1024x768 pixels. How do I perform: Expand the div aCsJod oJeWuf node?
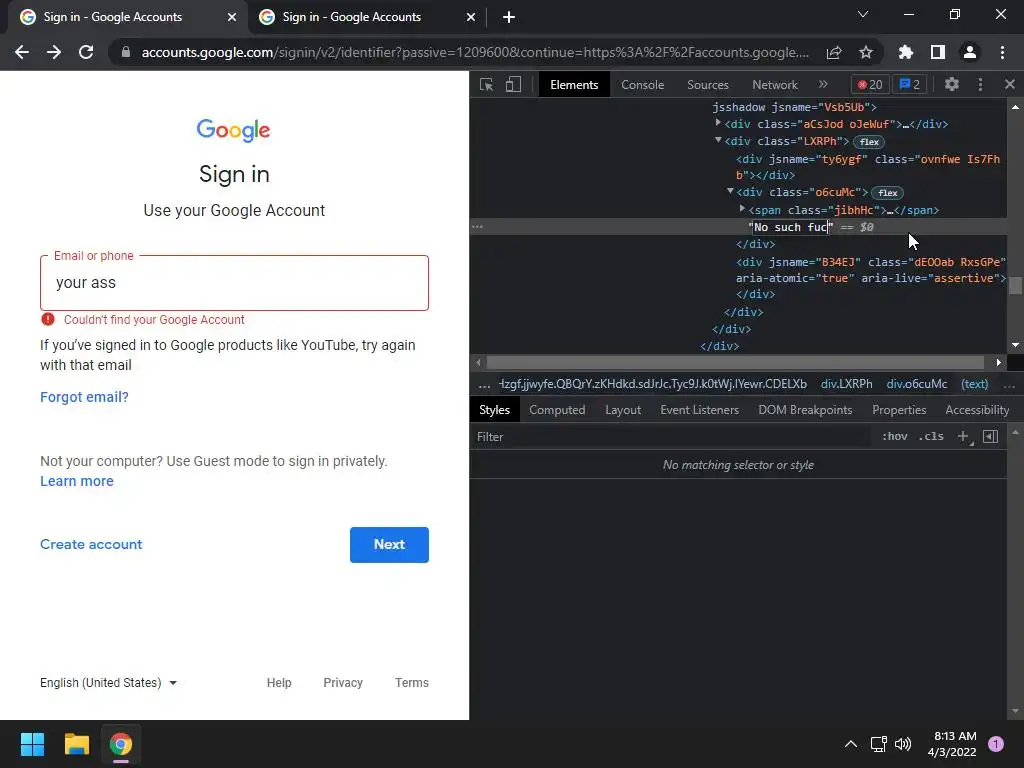point(718,123)
